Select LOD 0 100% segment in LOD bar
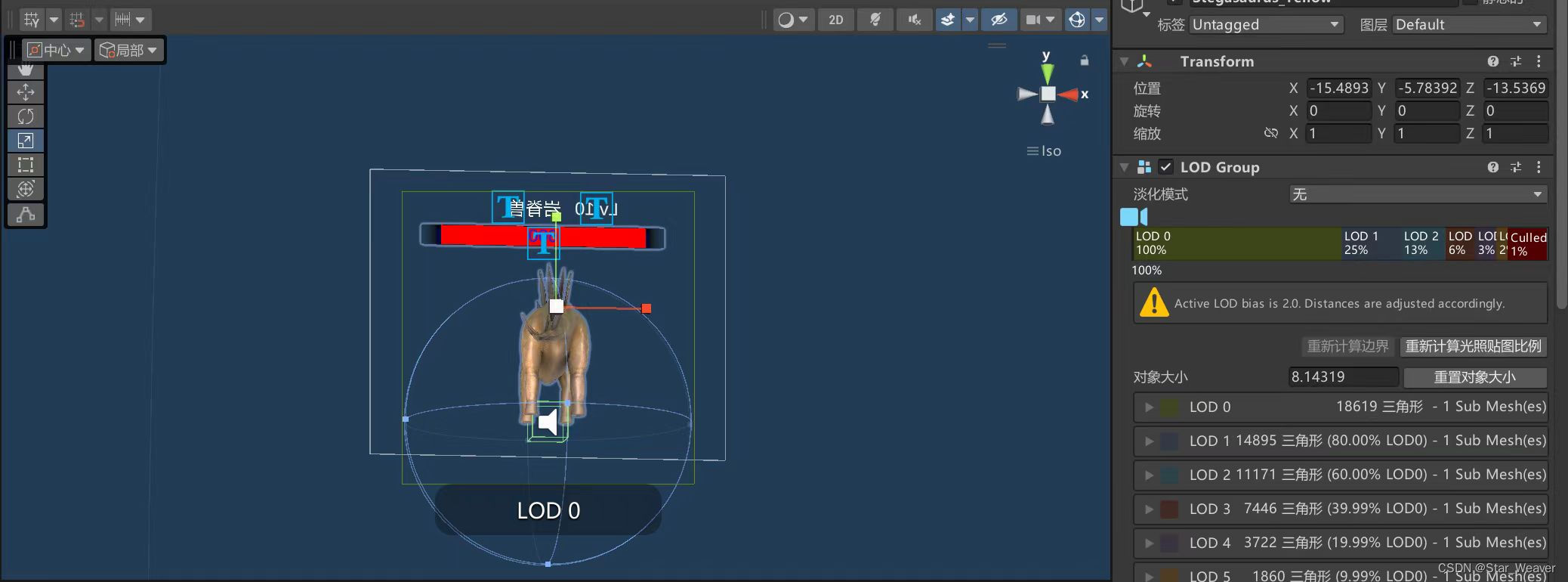The width and height of the screenshot is (1568, 582). (x=1237, y=243)
